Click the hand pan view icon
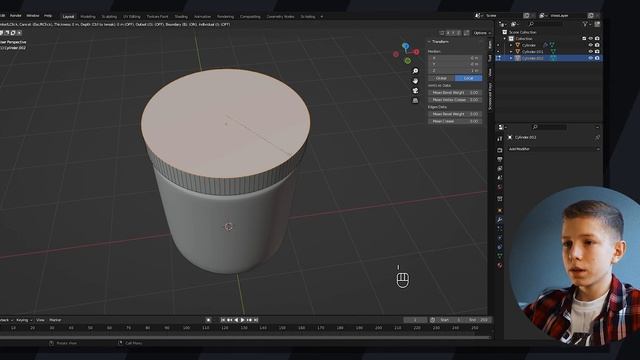The width and height of the screenshot is (640, 360). coord(415,81)
